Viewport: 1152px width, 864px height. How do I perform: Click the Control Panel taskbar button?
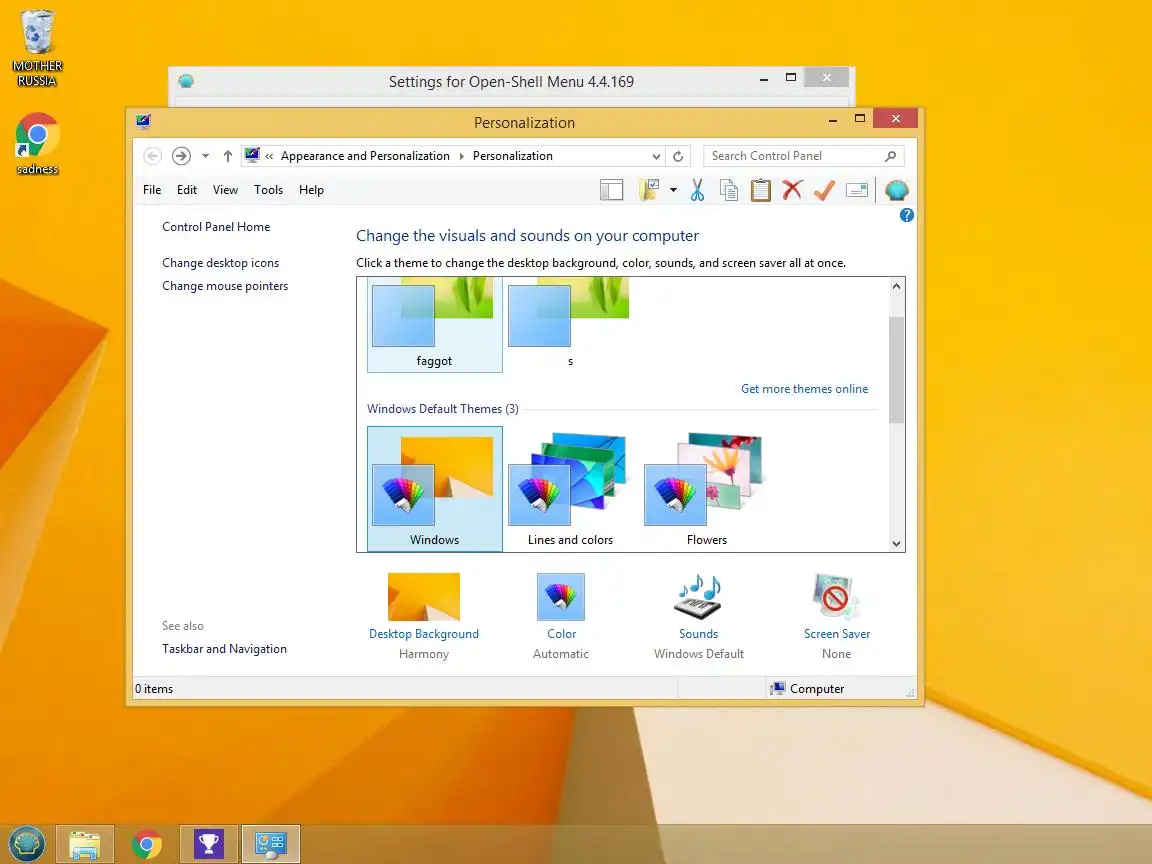(x=270, y=844)
